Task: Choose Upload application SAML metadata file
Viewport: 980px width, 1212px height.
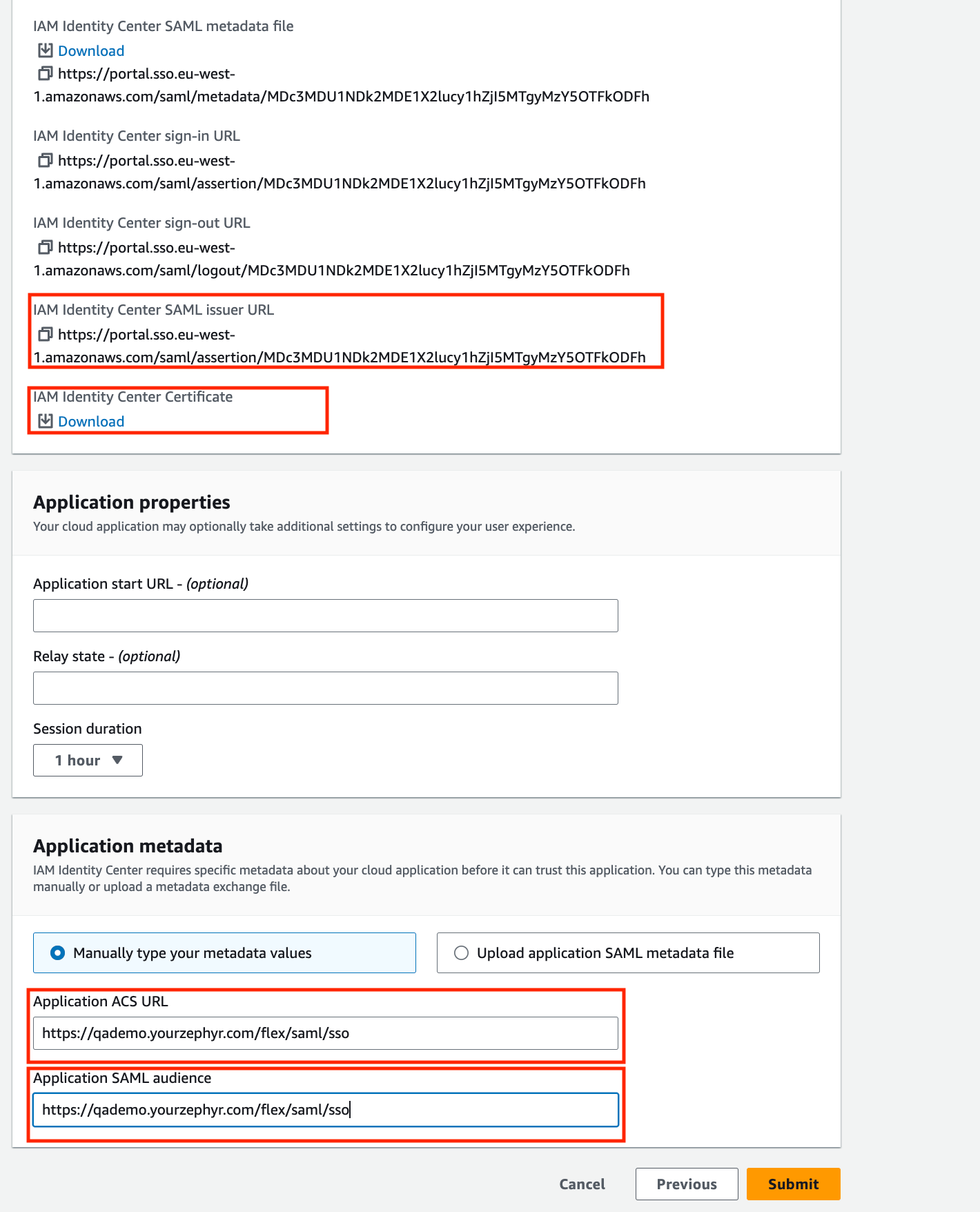Action: [x=462, y=953]
